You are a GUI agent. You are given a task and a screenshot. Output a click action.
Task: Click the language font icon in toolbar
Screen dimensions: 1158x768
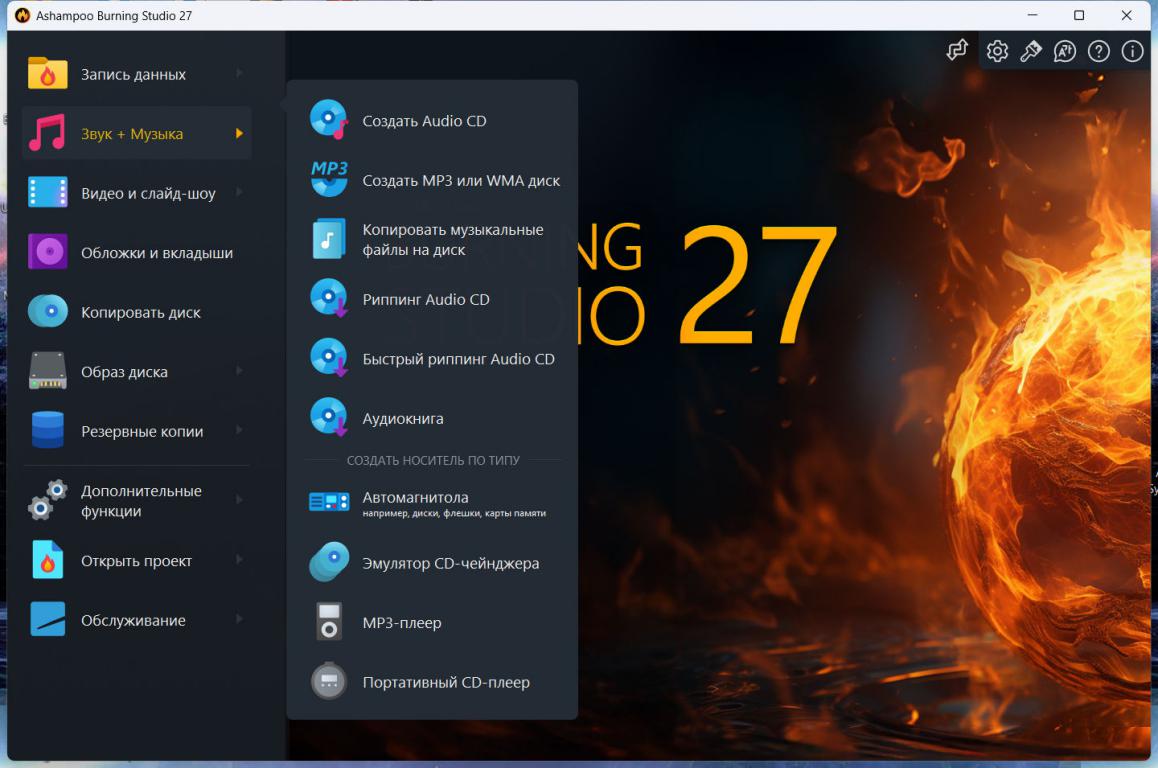(1064, 51)
